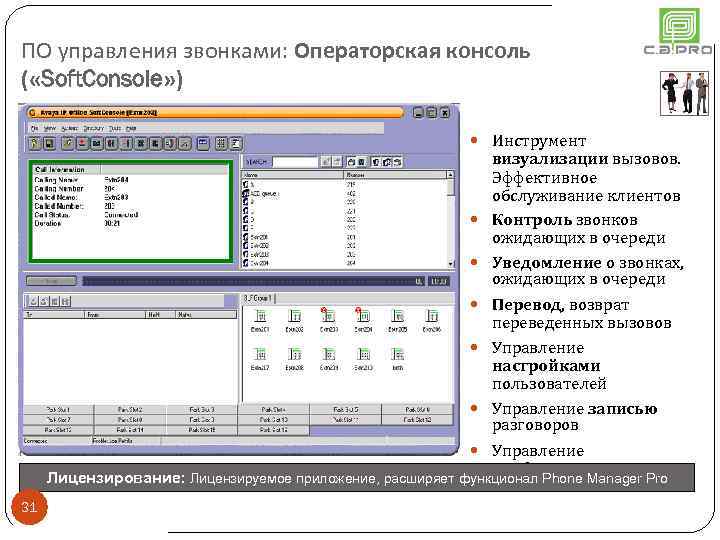This screenshot has width=720, height=540.
Task: Click the red hang-up phone toolbar icon
Action: coord(82,144)
